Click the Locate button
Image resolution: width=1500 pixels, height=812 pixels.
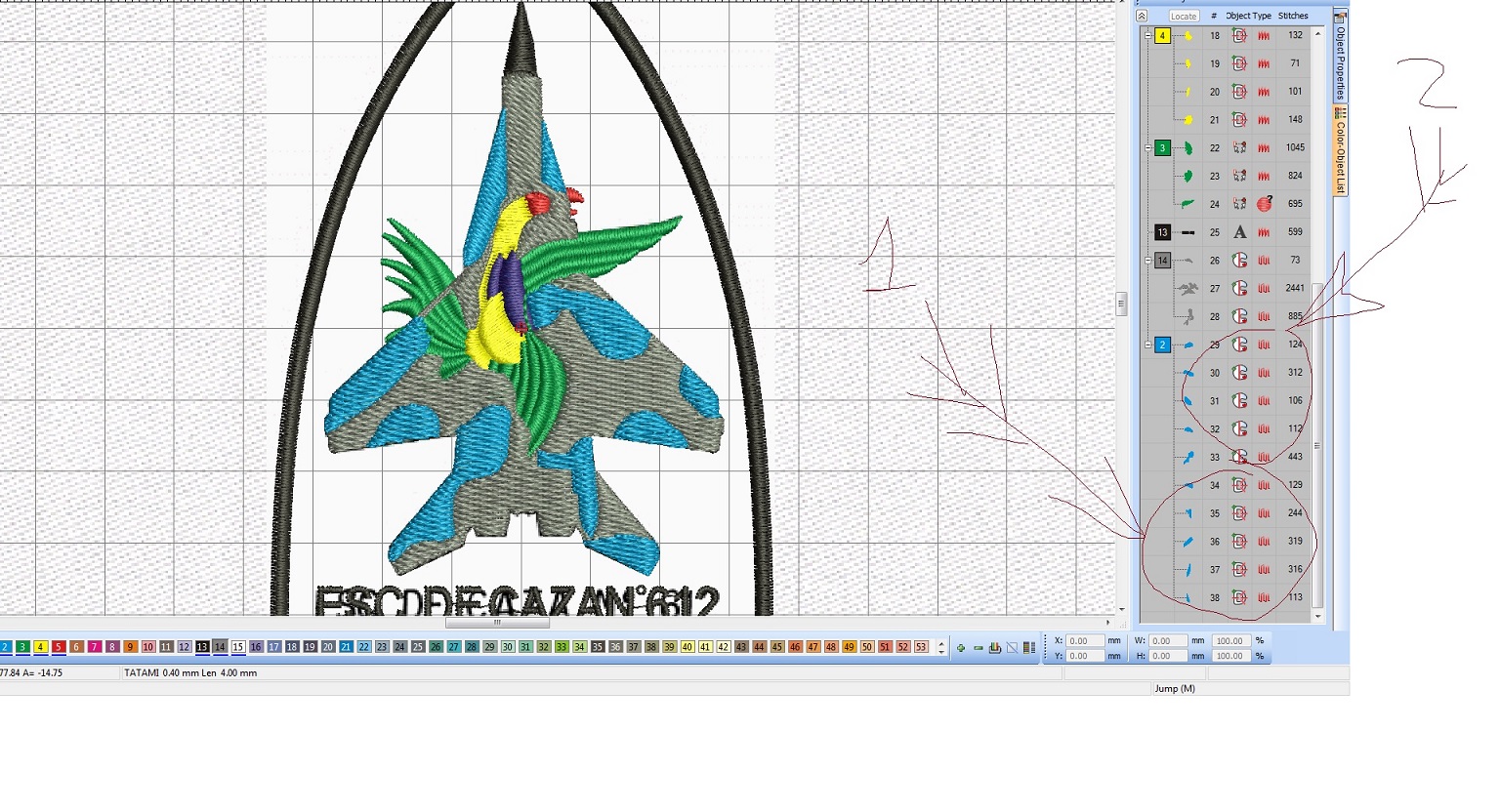pos(1184,17)
